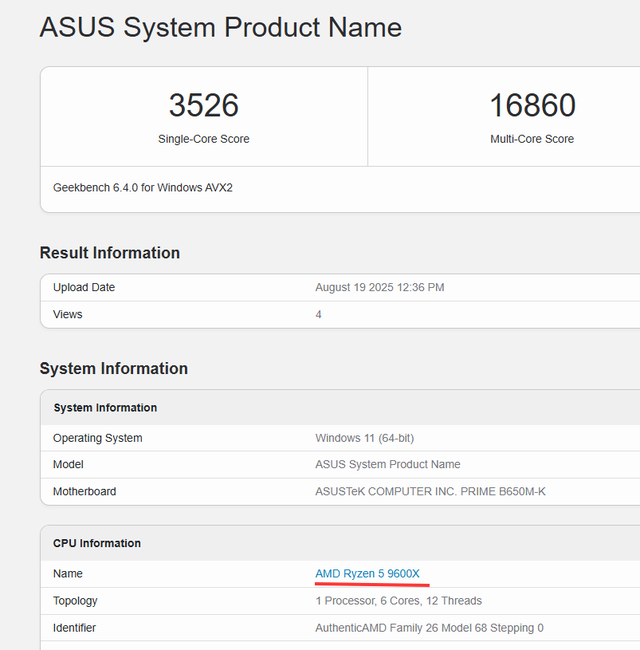Select the 'Operating System' label
The height and width of the screenshot is (650, 640).
[x=97, y=438]
